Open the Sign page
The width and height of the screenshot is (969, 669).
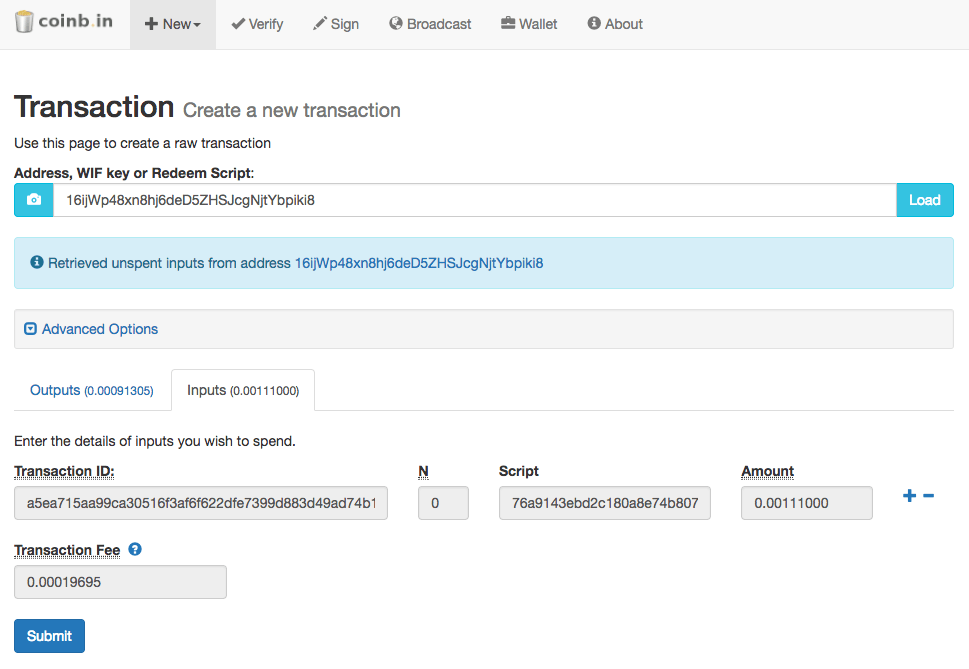pyautogui.click(x=336, y=24)
